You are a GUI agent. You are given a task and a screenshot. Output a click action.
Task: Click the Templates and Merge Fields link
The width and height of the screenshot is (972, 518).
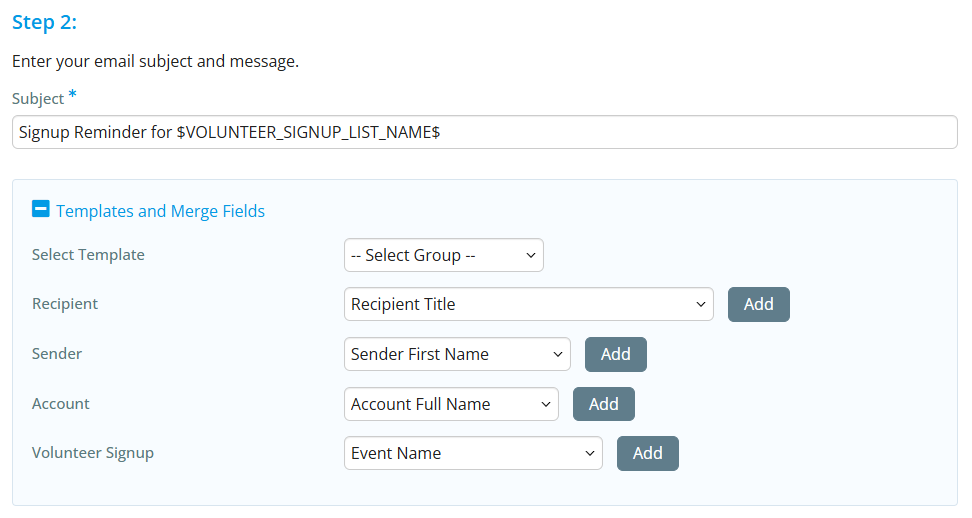[x=160, y=211]
